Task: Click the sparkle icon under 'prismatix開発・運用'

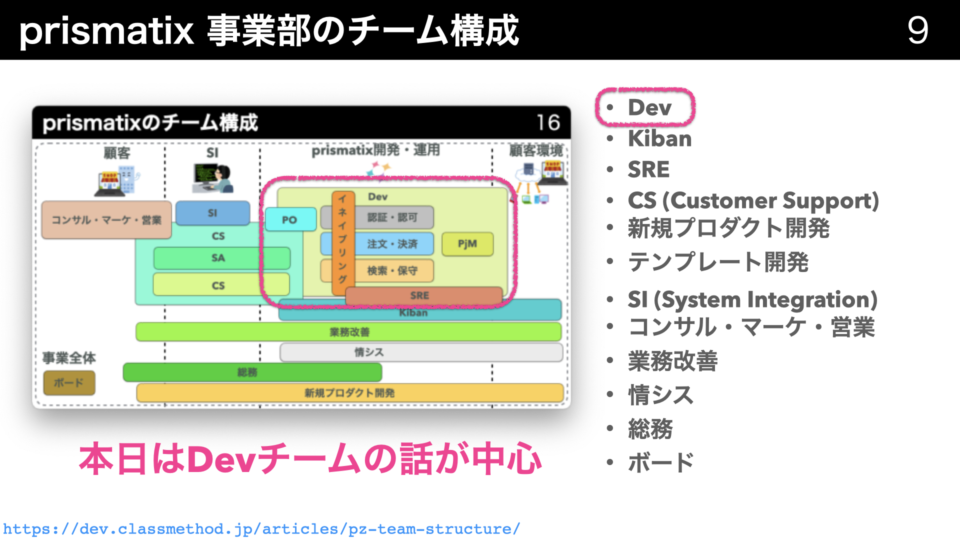Action: pos(378,170)
